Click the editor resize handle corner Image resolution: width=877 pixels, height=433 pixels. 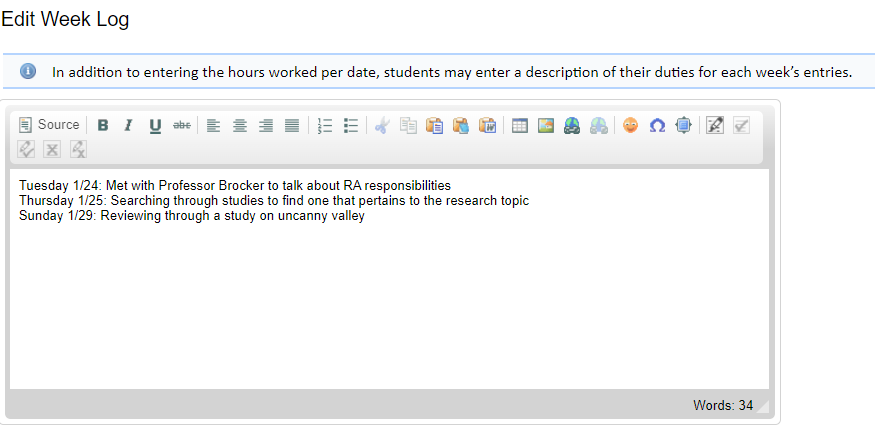[x=763, y=407]
